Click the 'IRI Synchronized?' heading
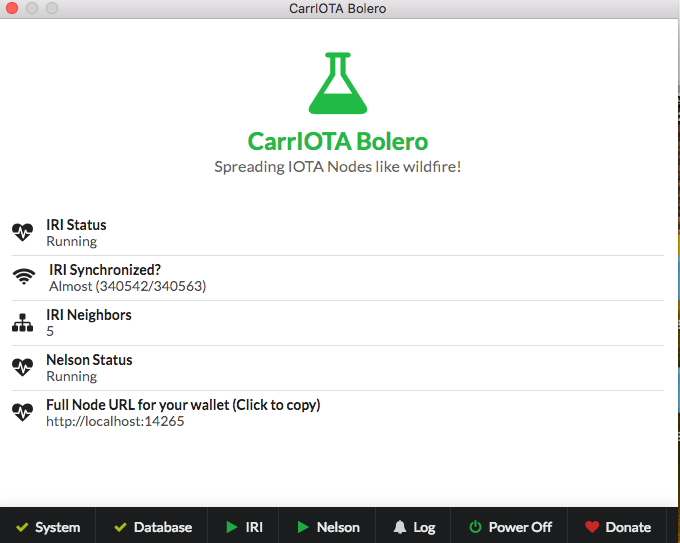Image resolution: width=680 pixels, height=543 pixels. pos(105,270)
